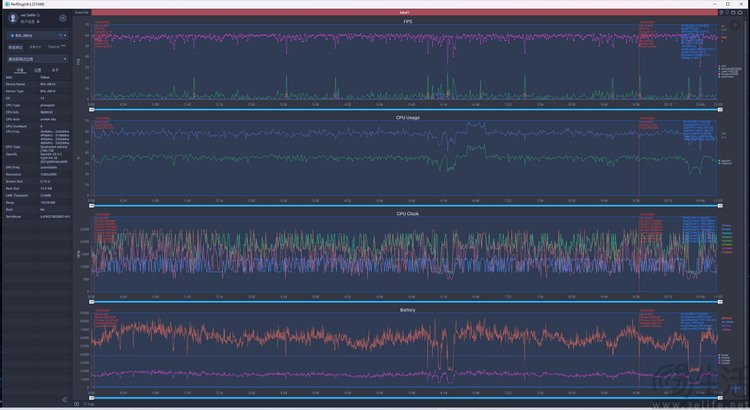
Task: Switch to the third tab in info panel
Action: 55,70
